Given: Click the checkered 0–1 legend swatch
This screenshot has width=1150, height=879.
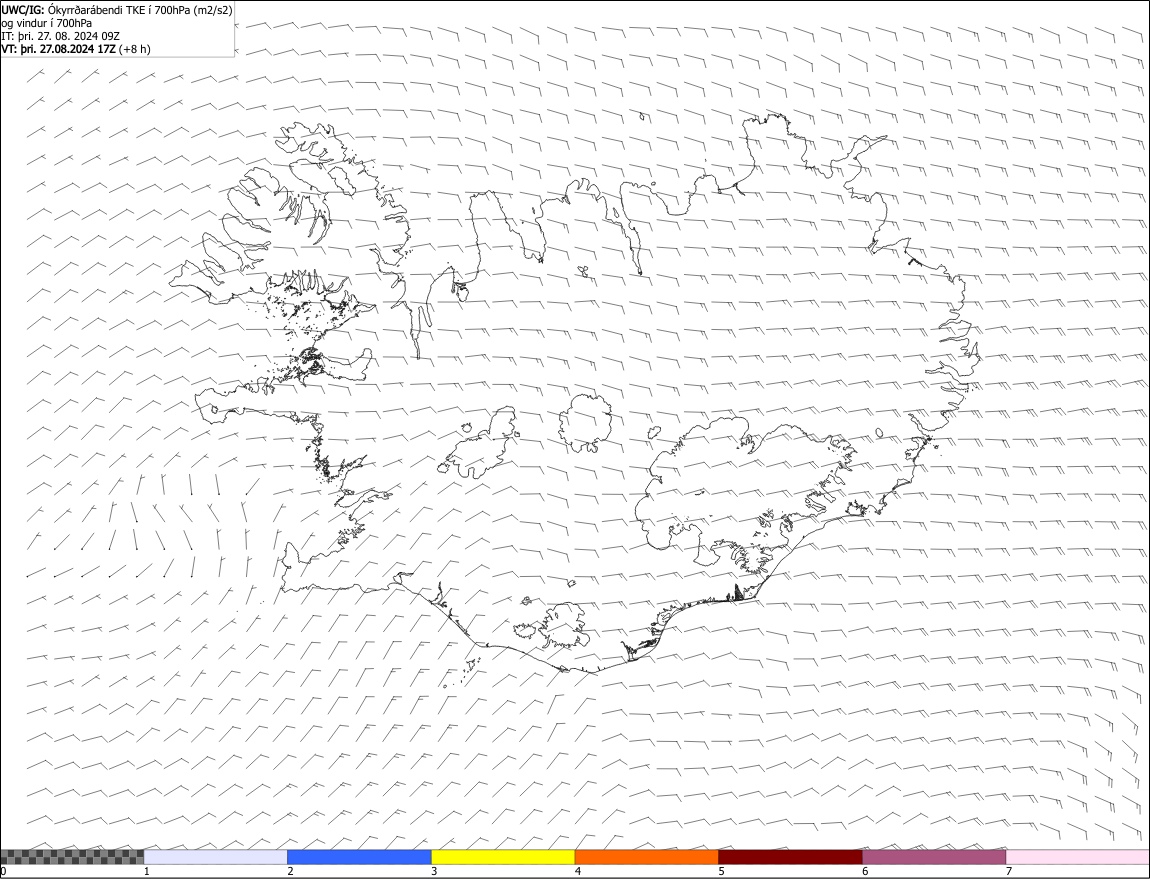Looking at the screenshot, I should (72, 856).
